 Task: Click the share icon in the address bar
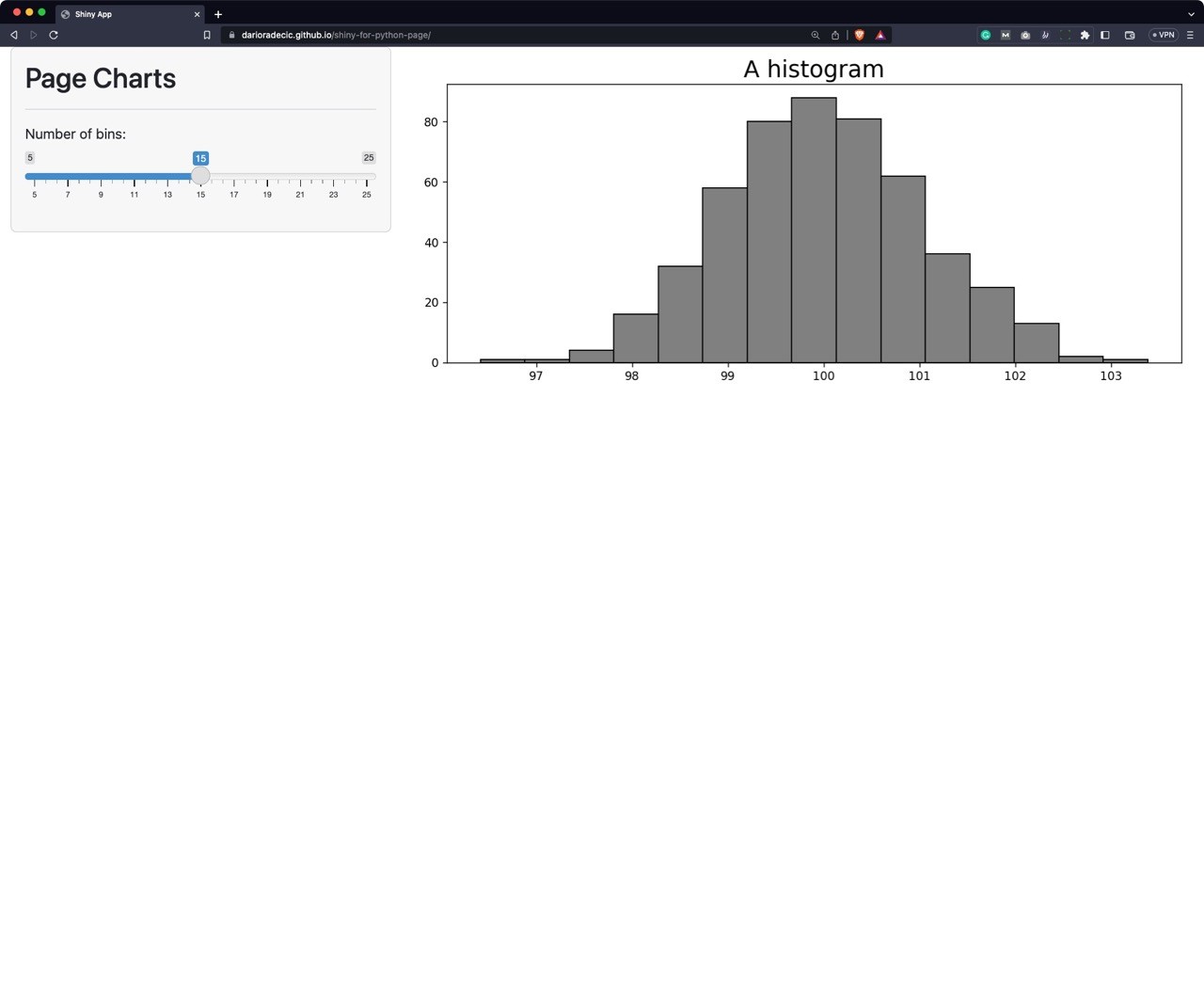835,35
